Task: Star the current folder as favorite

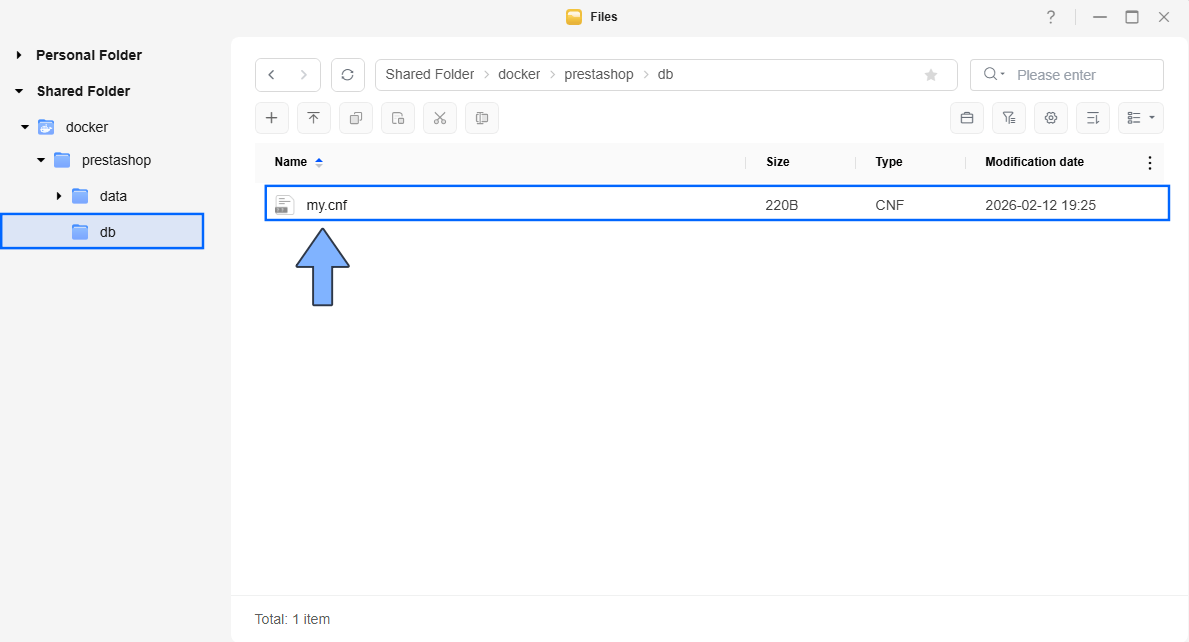Action: (x=931, y=75)
